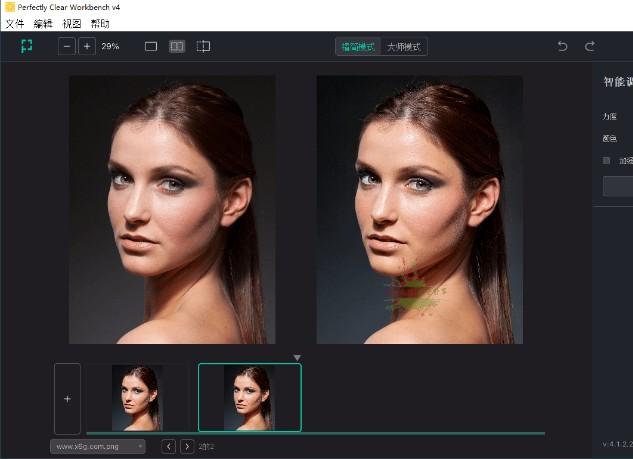633x459 pixels.
Task: Open the www.x6g.com.png file dropdown
Action: [x=98, y=446]
